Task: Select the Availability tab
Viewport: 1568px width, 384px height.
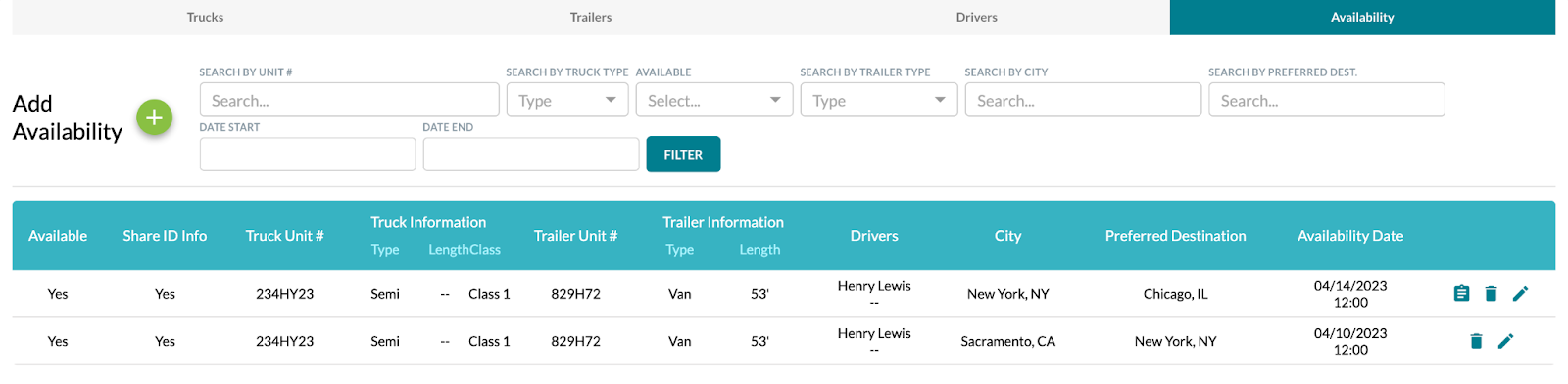Action: coord(1362,17)
